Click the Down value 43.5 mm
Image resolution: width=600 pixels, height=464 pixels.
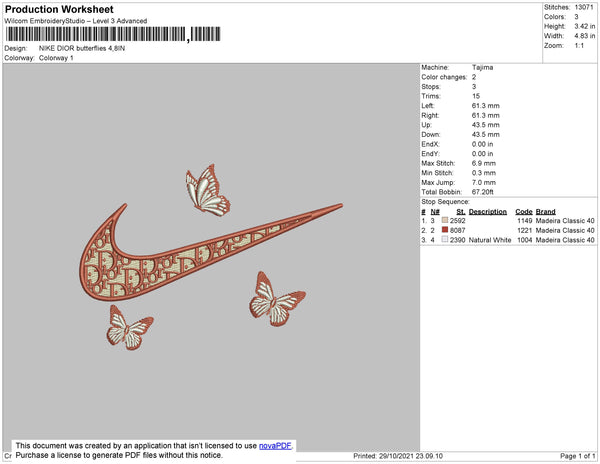tap(486, 135)
